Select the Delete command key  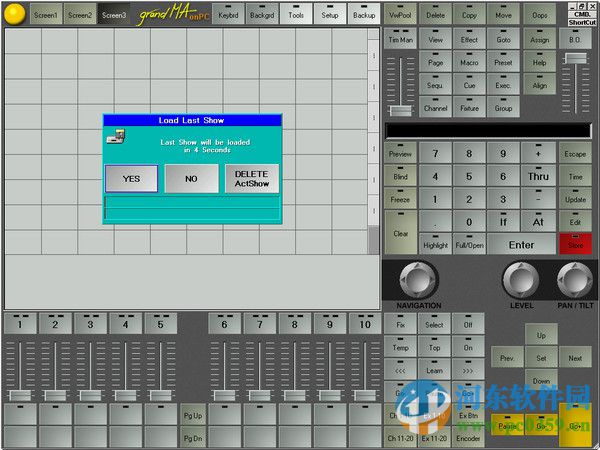(x=435, y=15)
